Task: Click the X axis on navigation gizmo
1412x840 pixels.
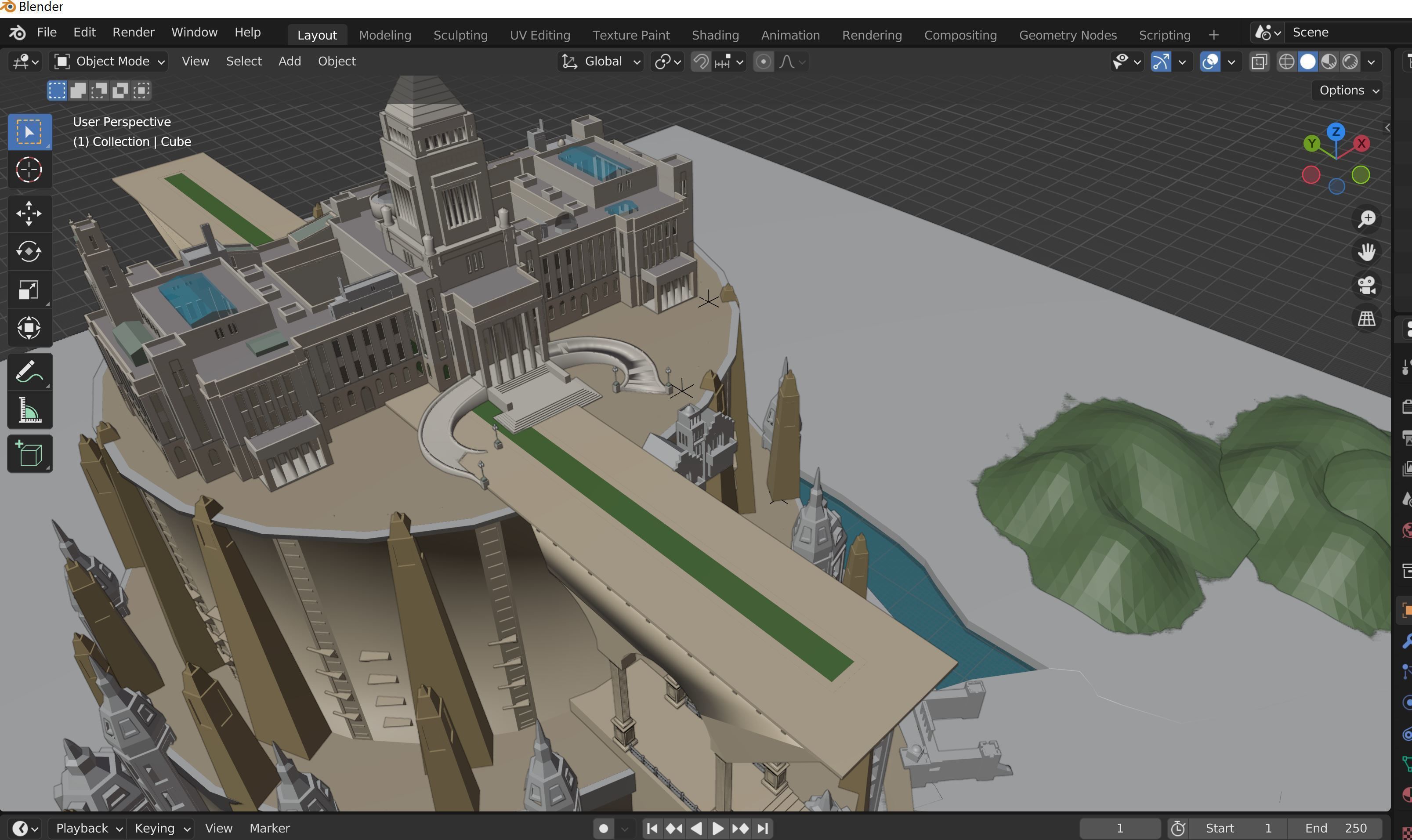Action: pyautogui.click(x=1361, y=144)
